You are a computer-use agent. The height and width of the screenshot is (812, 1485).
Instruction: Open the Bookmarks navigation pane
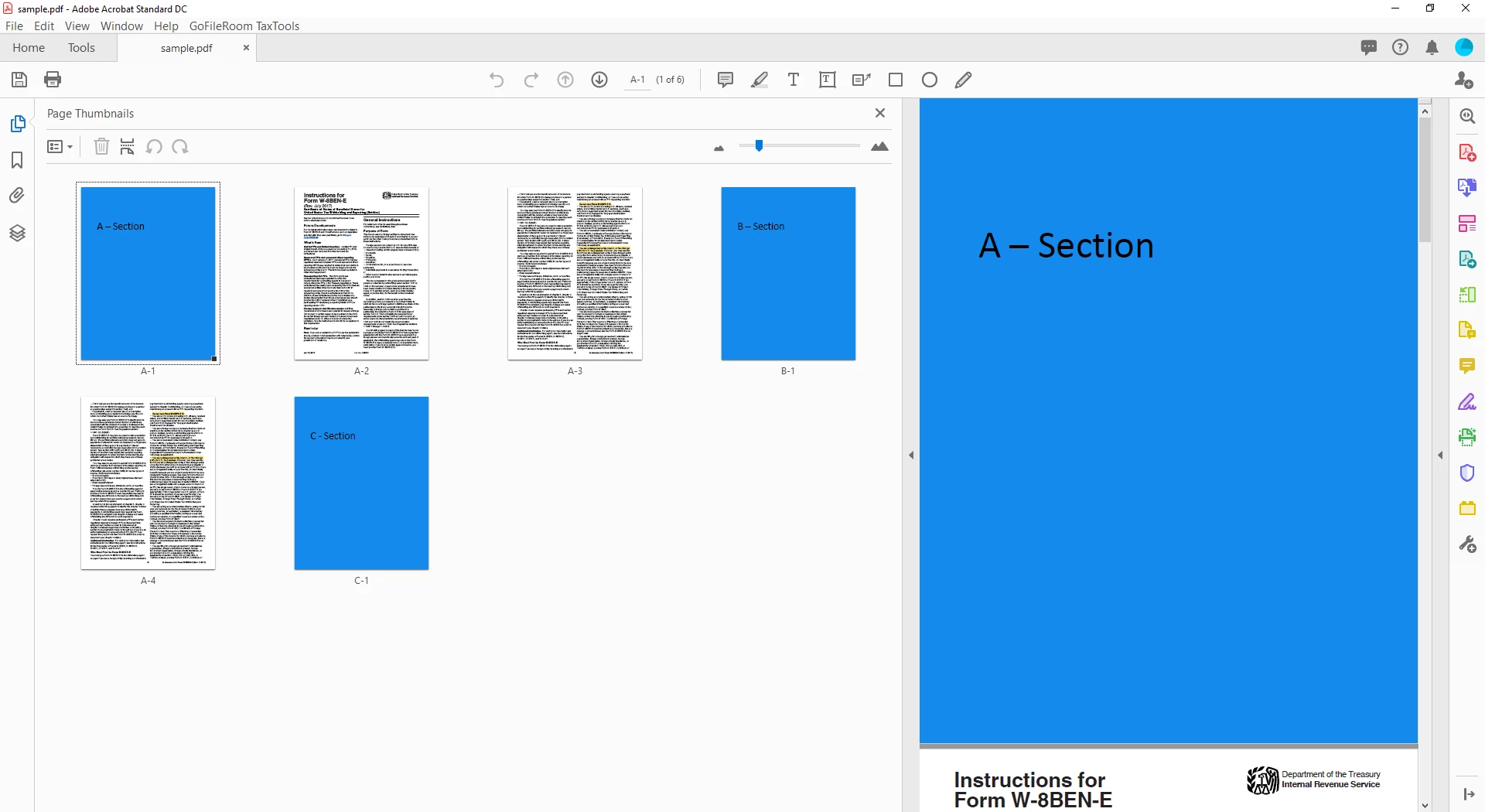point(17,160)
